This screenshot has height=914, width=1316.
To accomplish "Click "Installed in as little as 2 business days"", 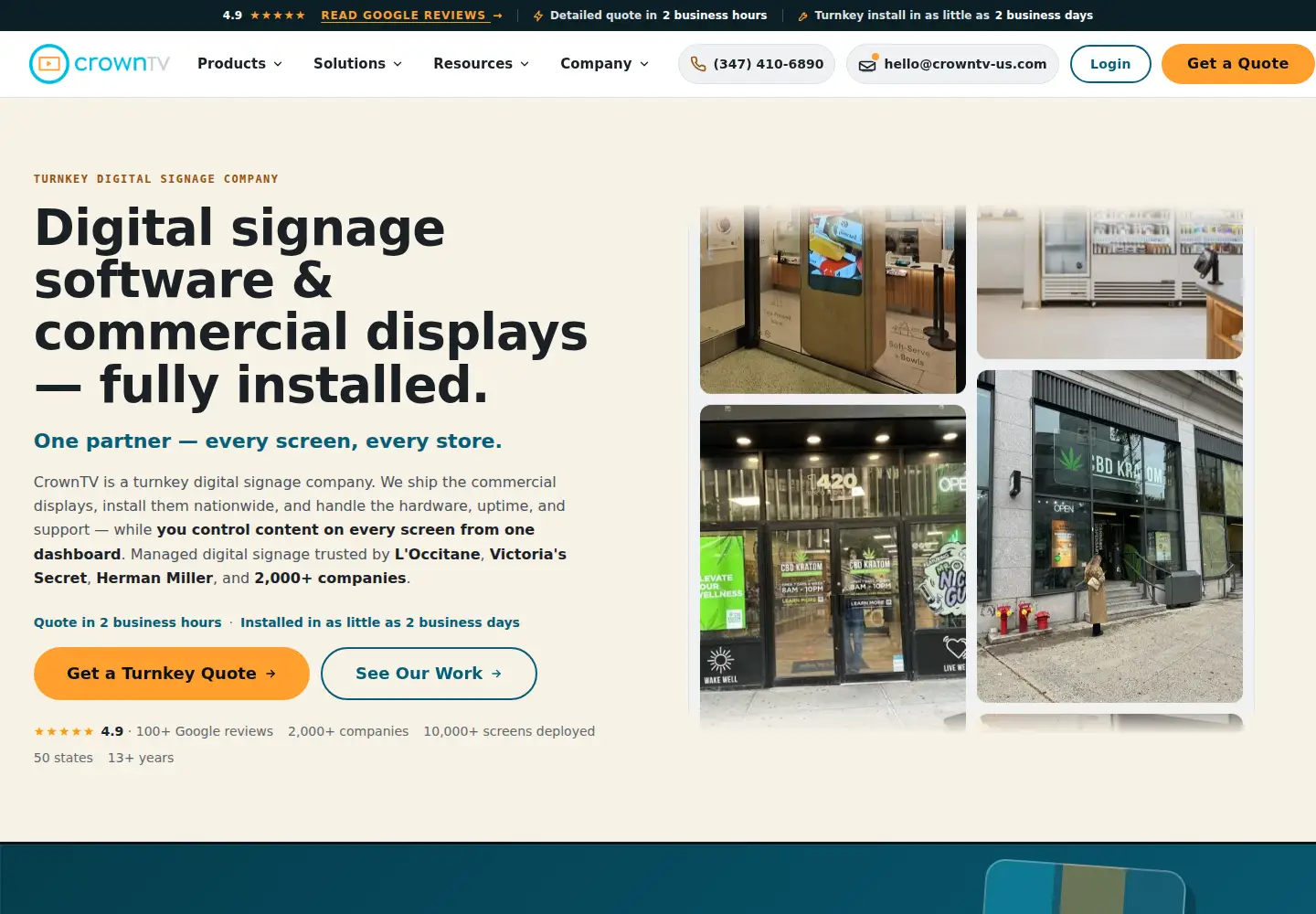I will pos(380,622).
